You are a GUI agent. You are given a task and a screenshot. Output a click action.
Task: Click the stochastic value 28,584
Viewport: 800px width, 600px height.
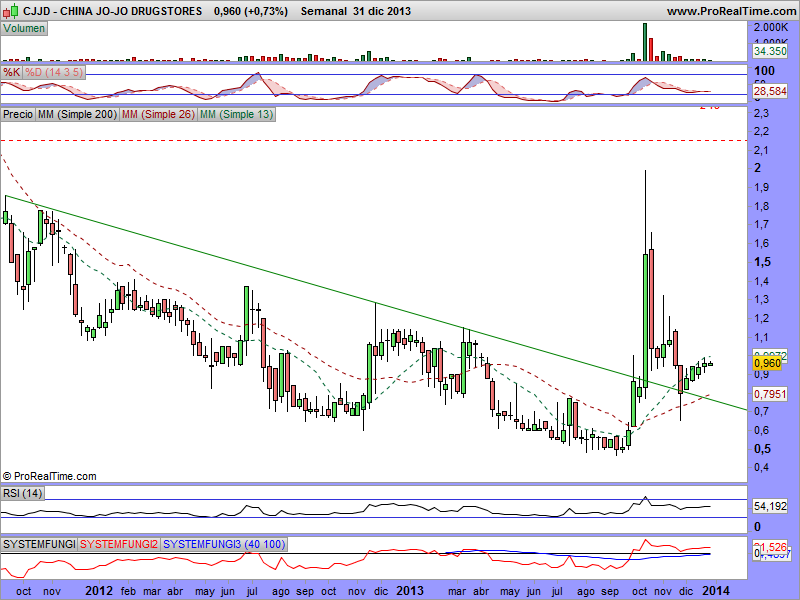click(770, 91)
